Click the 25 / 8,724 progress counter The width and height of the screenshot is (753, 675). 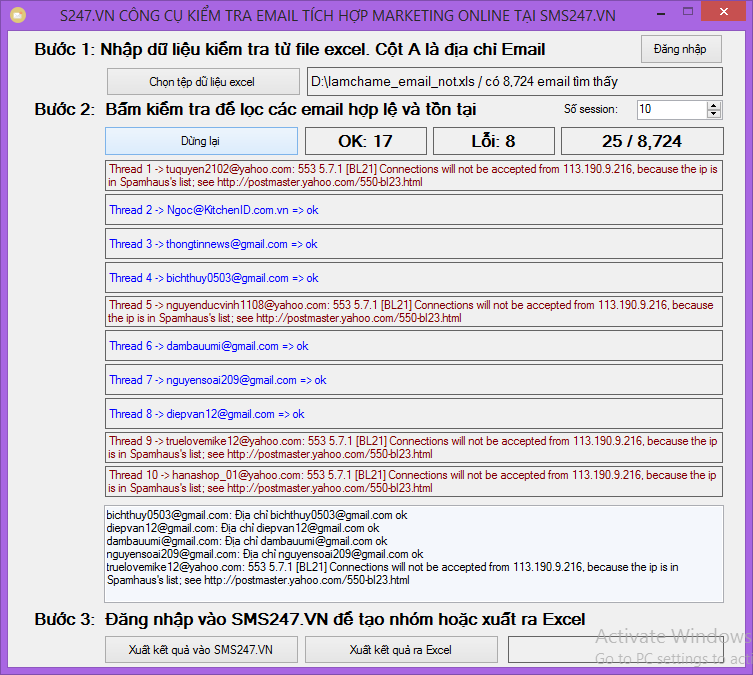(x=642, y=141)
